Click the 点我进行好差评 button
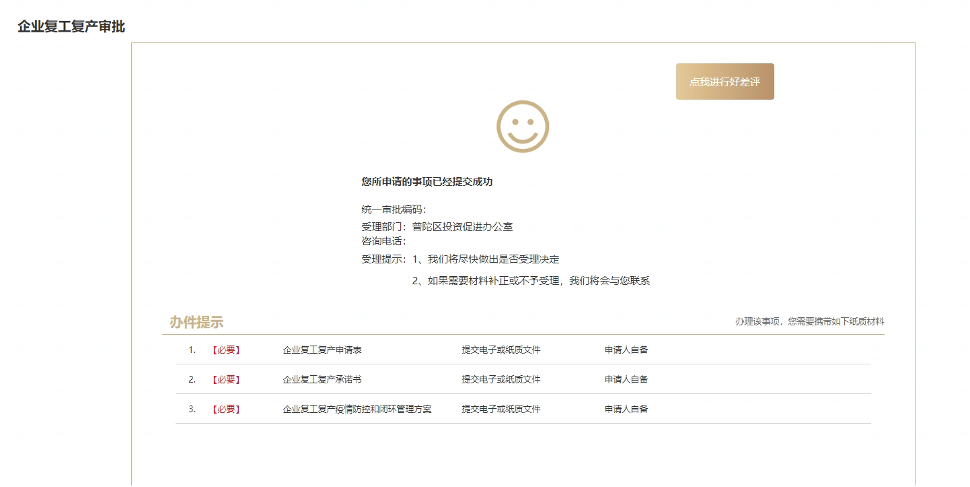970x487 pixels. (x=724, y=81)
